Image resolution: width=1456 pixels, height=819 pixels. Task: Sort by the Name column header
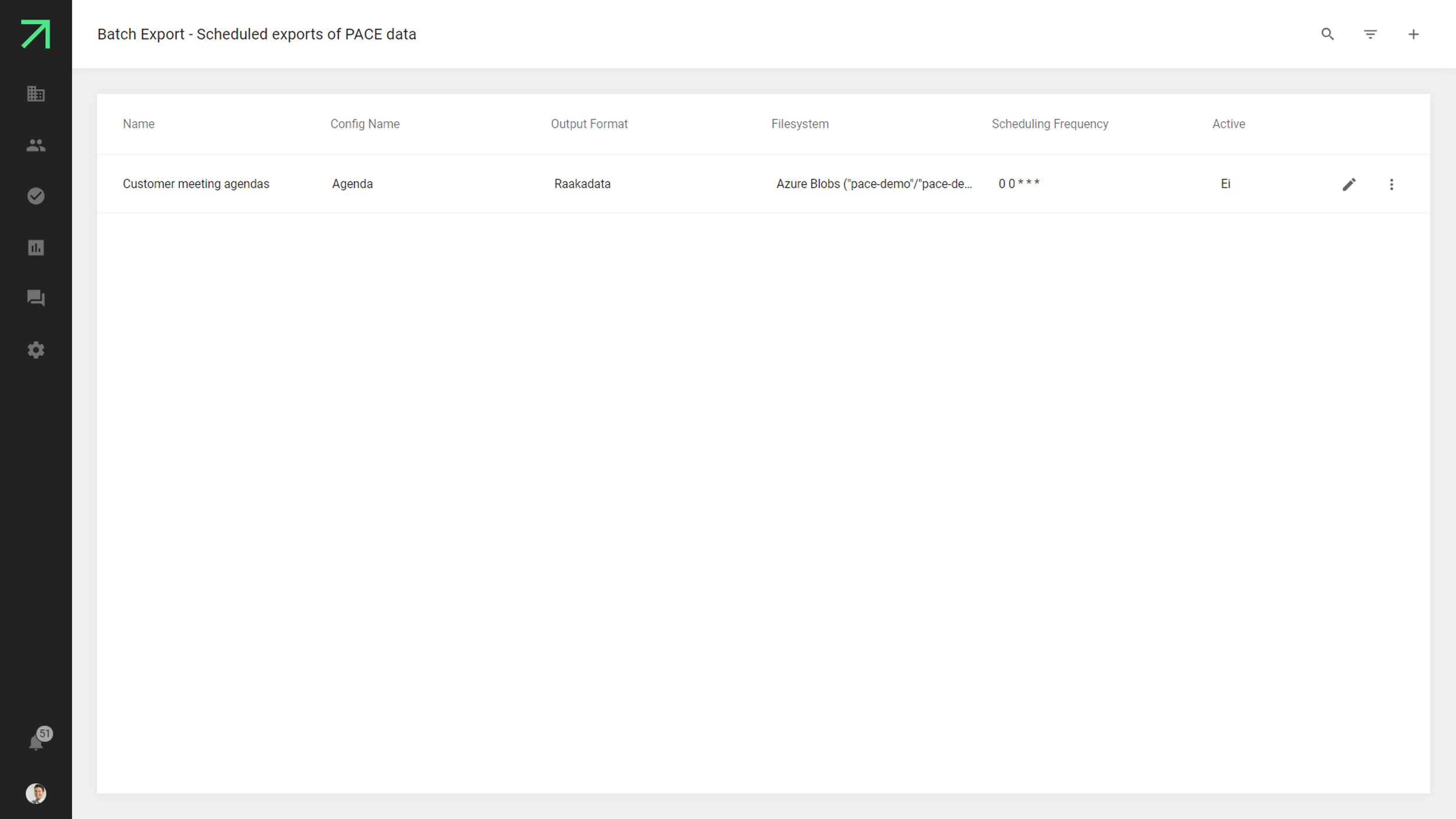point(139,124)
